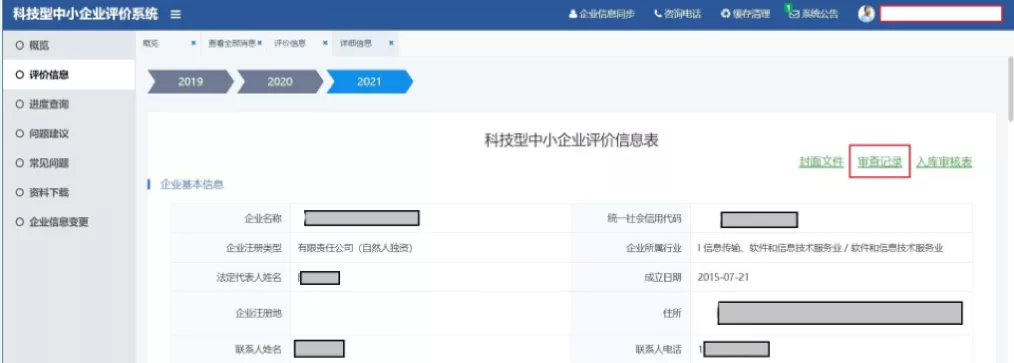1014x363 pixels.
Task: Open 企业信息变更 in the sidebar
Action: (59, 222)
